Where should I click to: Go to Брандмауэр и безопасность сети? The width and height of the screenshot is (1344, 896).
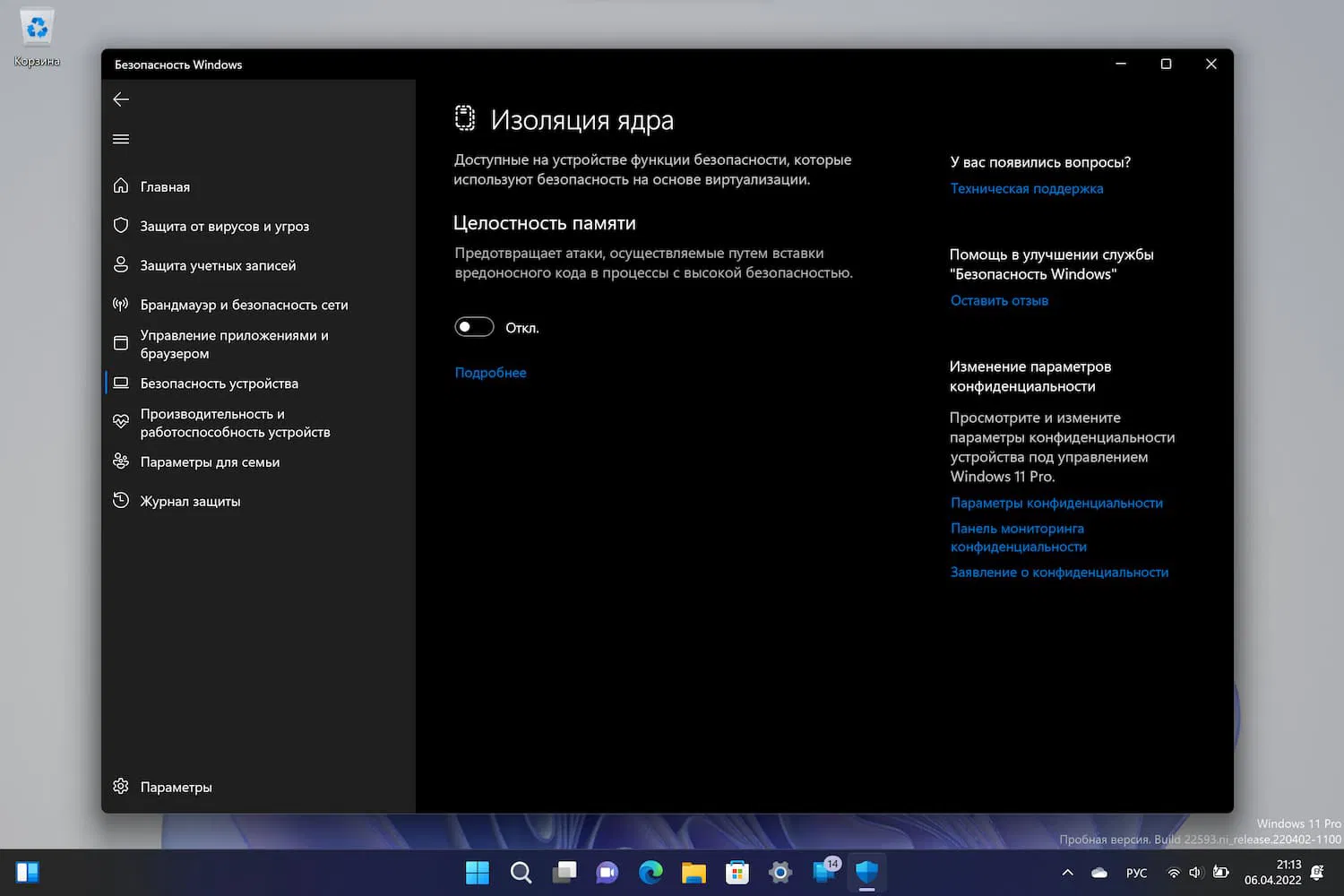(x=244, y=305)
